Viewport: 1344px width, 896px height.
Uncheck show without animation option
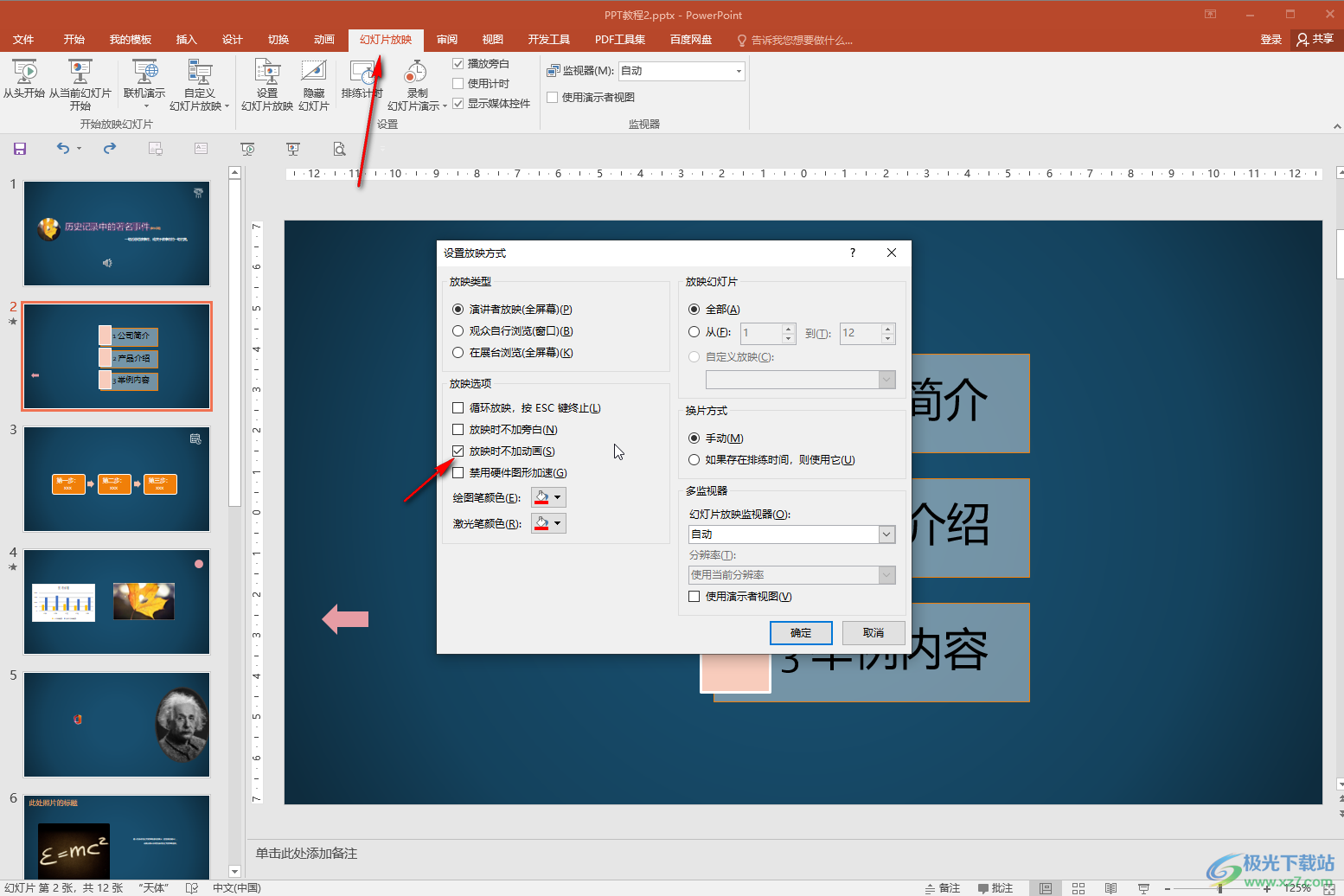coord(458,451)
